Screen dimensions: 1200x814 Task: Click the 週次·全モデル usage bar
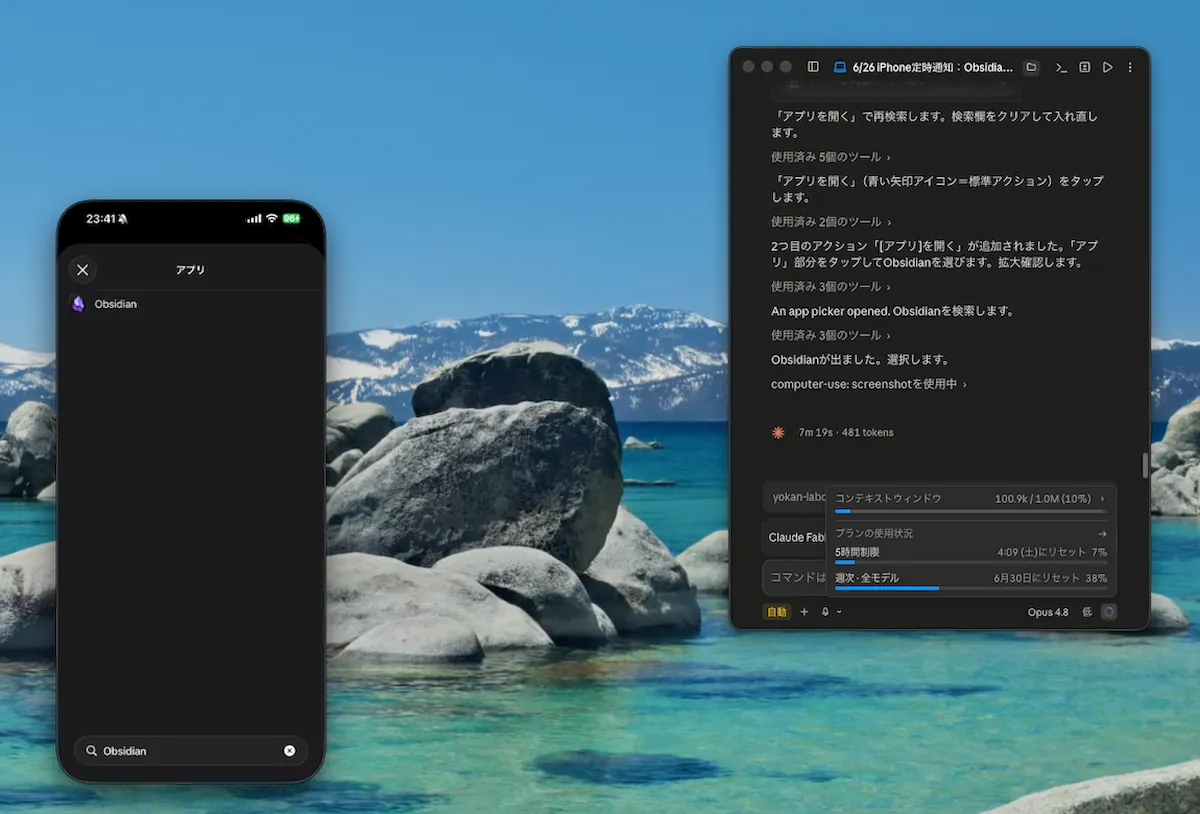pos(970,588)
